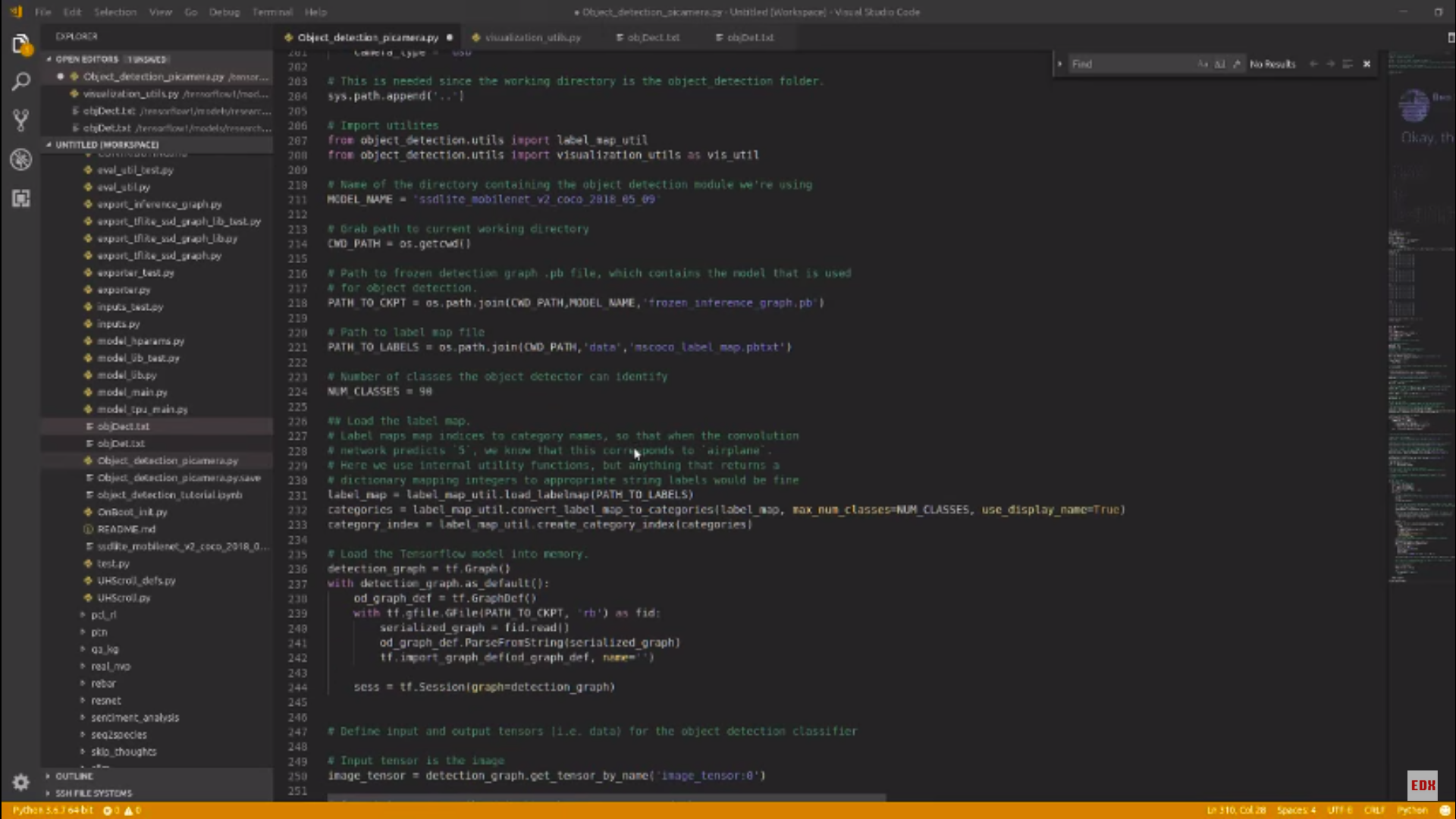The image size is (1456, 819).
Task: Open the Source Control view
Action: coord(20,120)
